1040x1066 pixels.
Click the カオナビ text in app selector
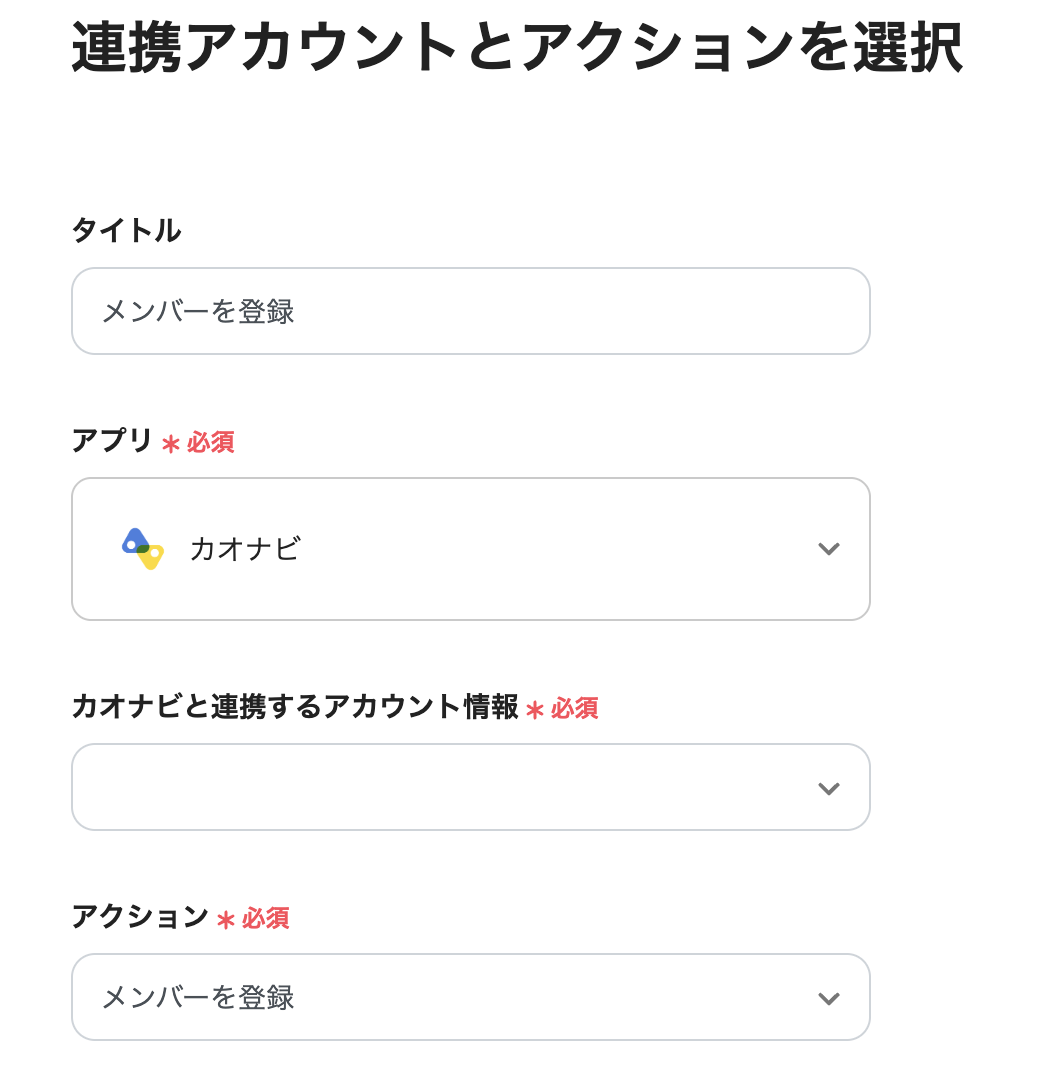point(245,549)
